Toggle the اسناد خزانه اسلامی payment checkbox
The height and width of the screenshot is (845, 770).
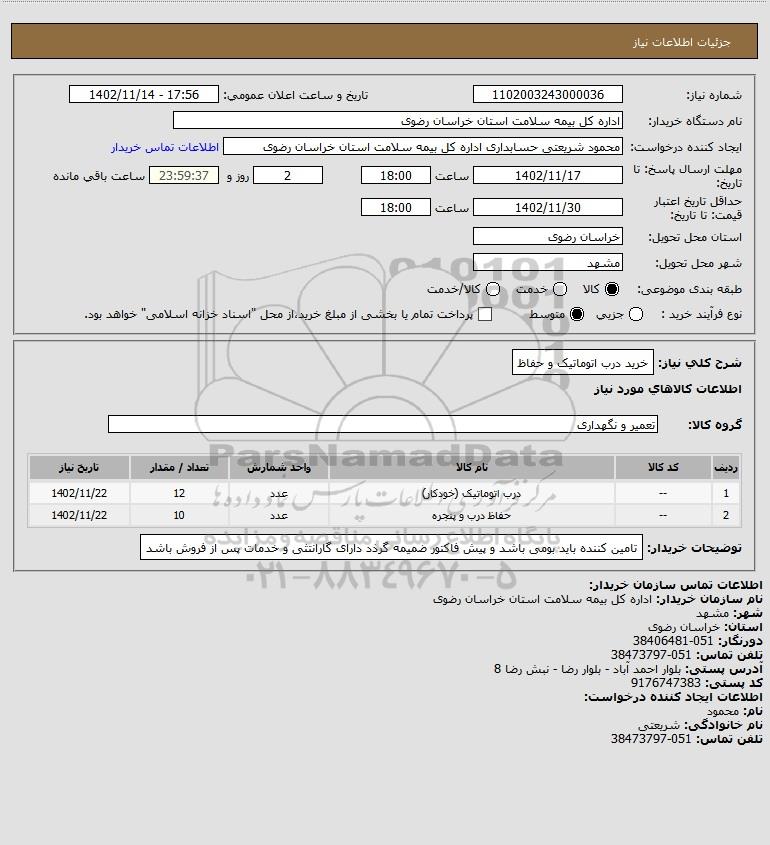coord(485,314)
